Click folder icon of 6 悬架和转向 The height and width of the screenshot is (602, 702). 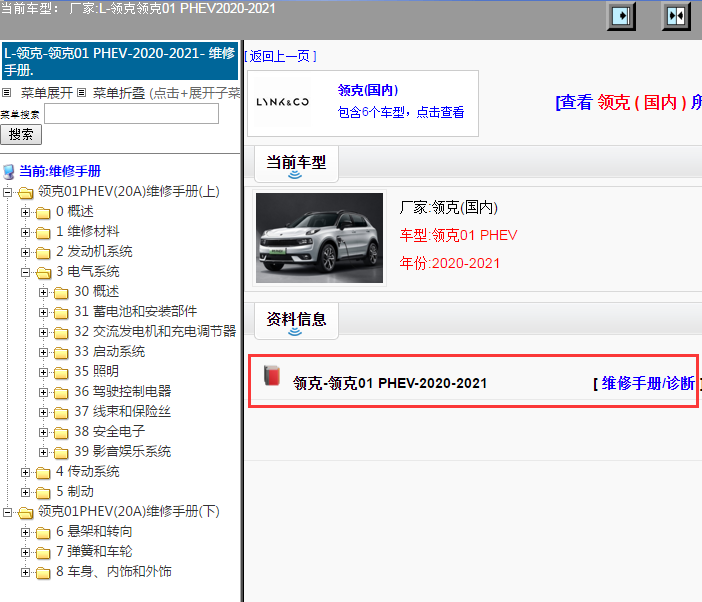click(43, 533)
